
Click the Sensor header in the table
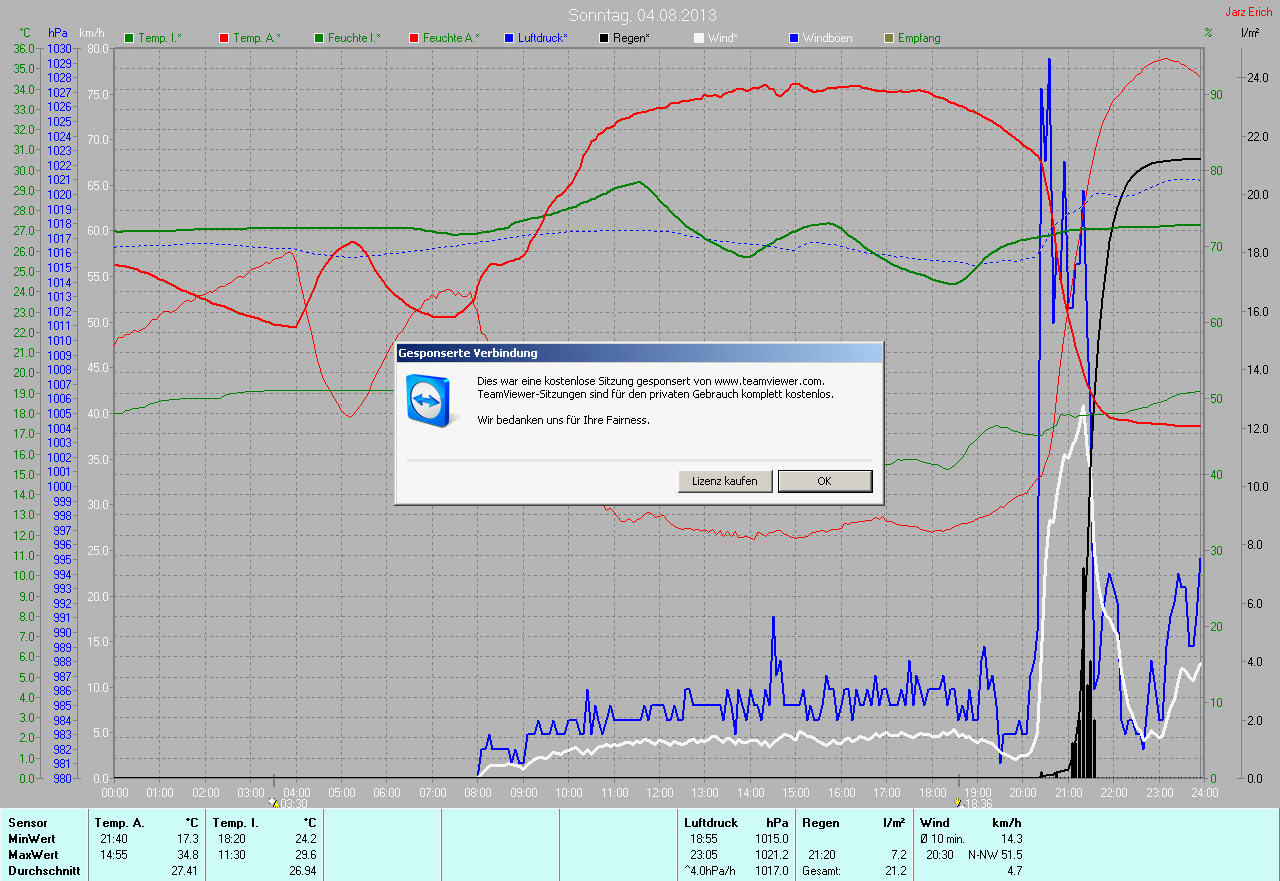(27, 823)
